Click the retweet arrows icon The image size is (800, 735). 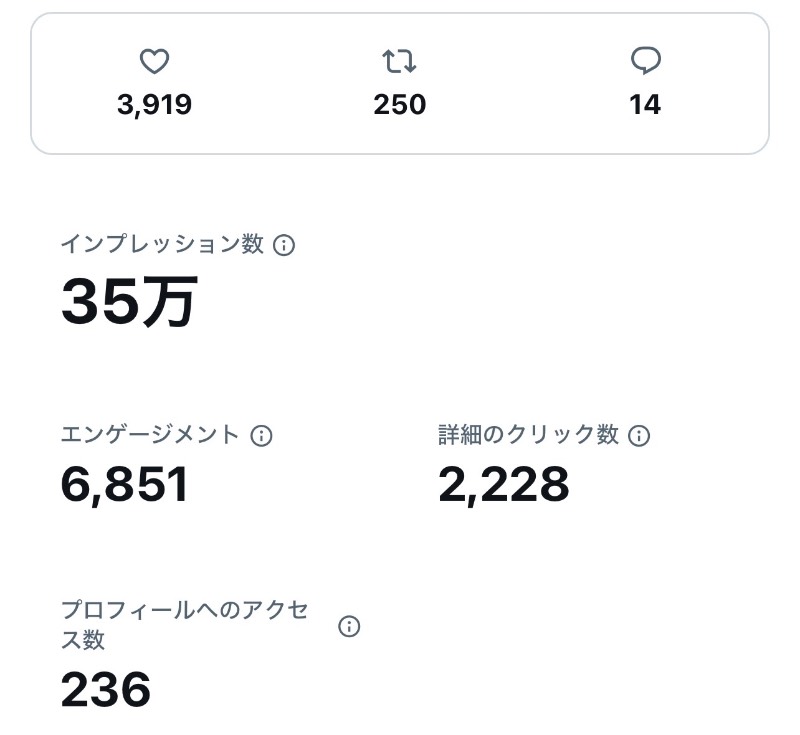point(399,61)
